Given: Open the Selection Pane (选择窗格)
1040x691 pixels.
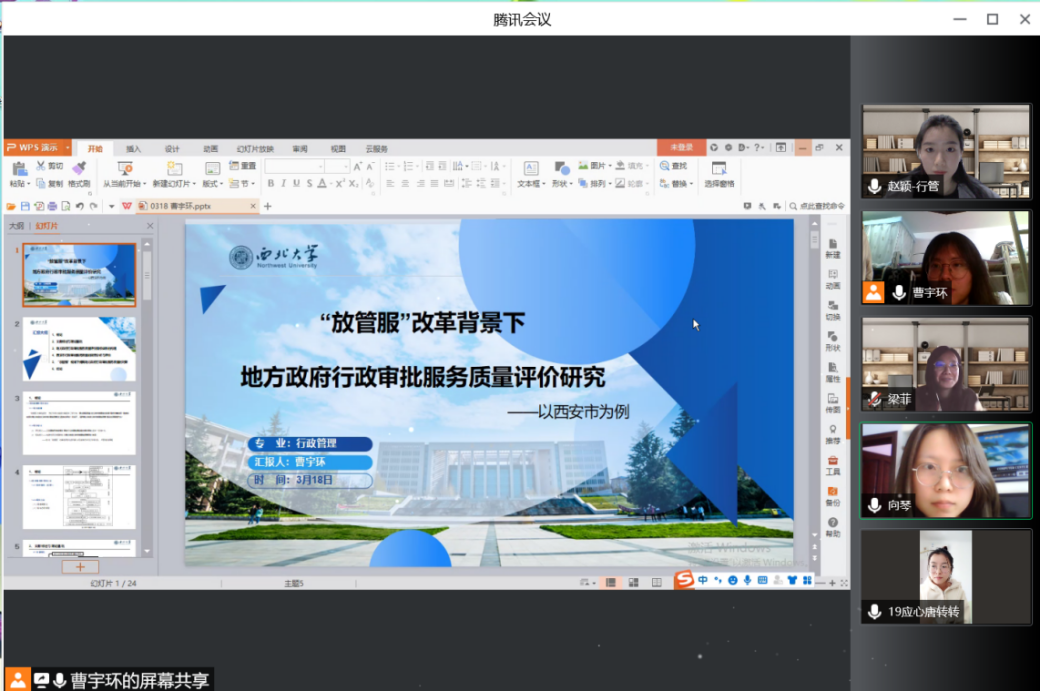Looking at the screenshot, I should [x=719, y=174].
